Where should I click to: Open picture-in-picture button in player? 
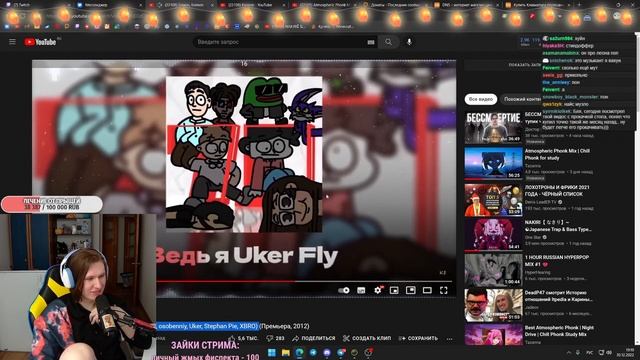click(x=411, y=290)
